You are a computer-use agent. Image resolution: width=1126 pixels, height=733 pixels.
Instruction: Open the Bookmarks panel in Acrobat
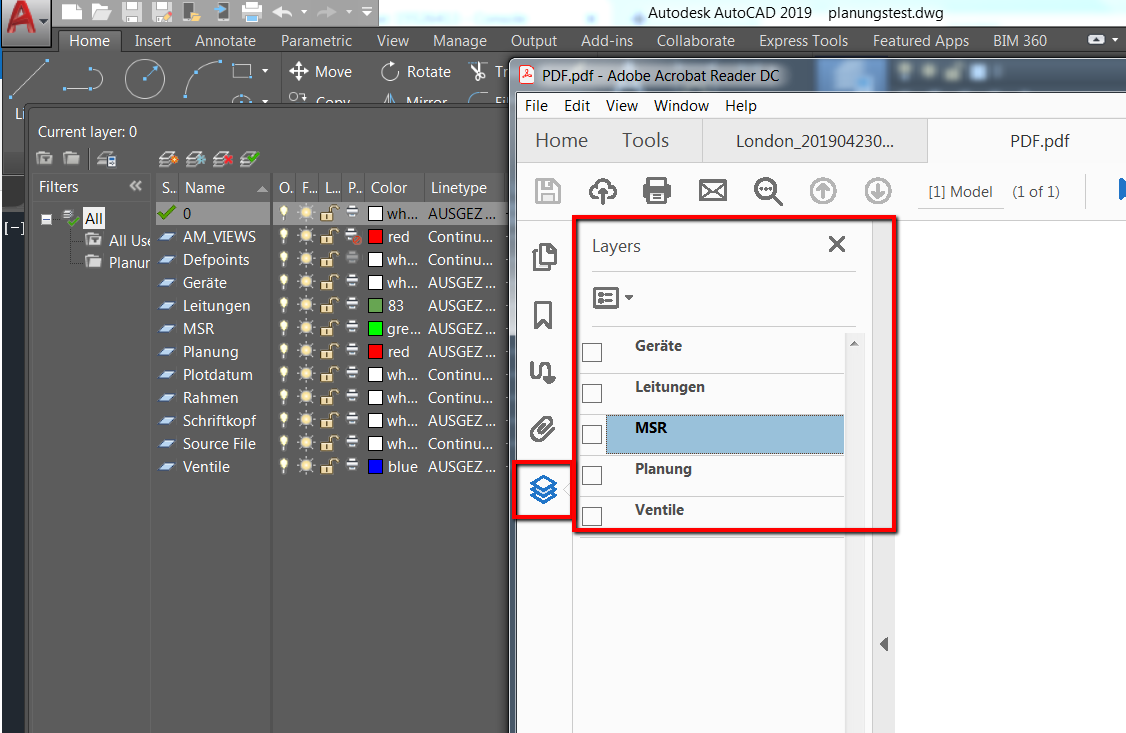coord(543,314)
